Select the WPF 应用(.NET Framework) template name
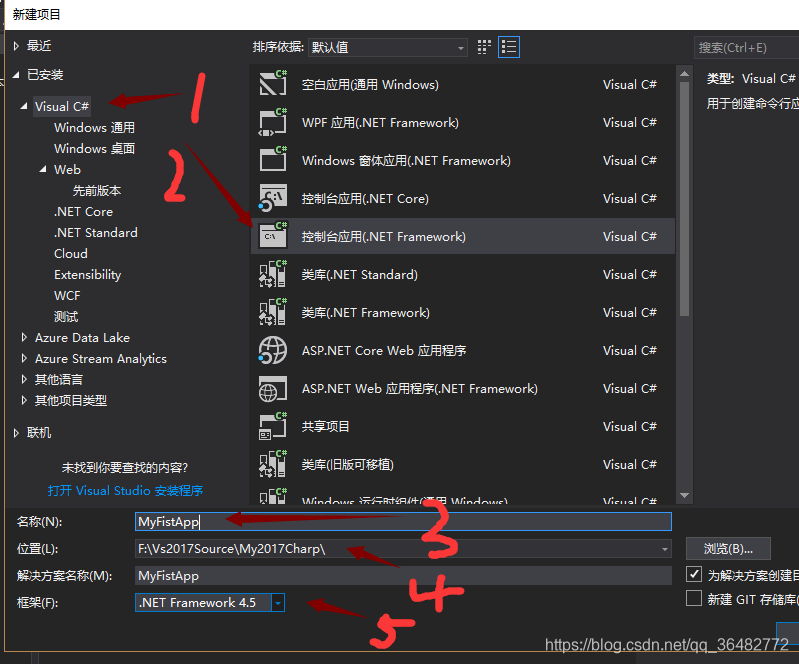The height and width of the screenshot is (664, 799). click(380, 123)
